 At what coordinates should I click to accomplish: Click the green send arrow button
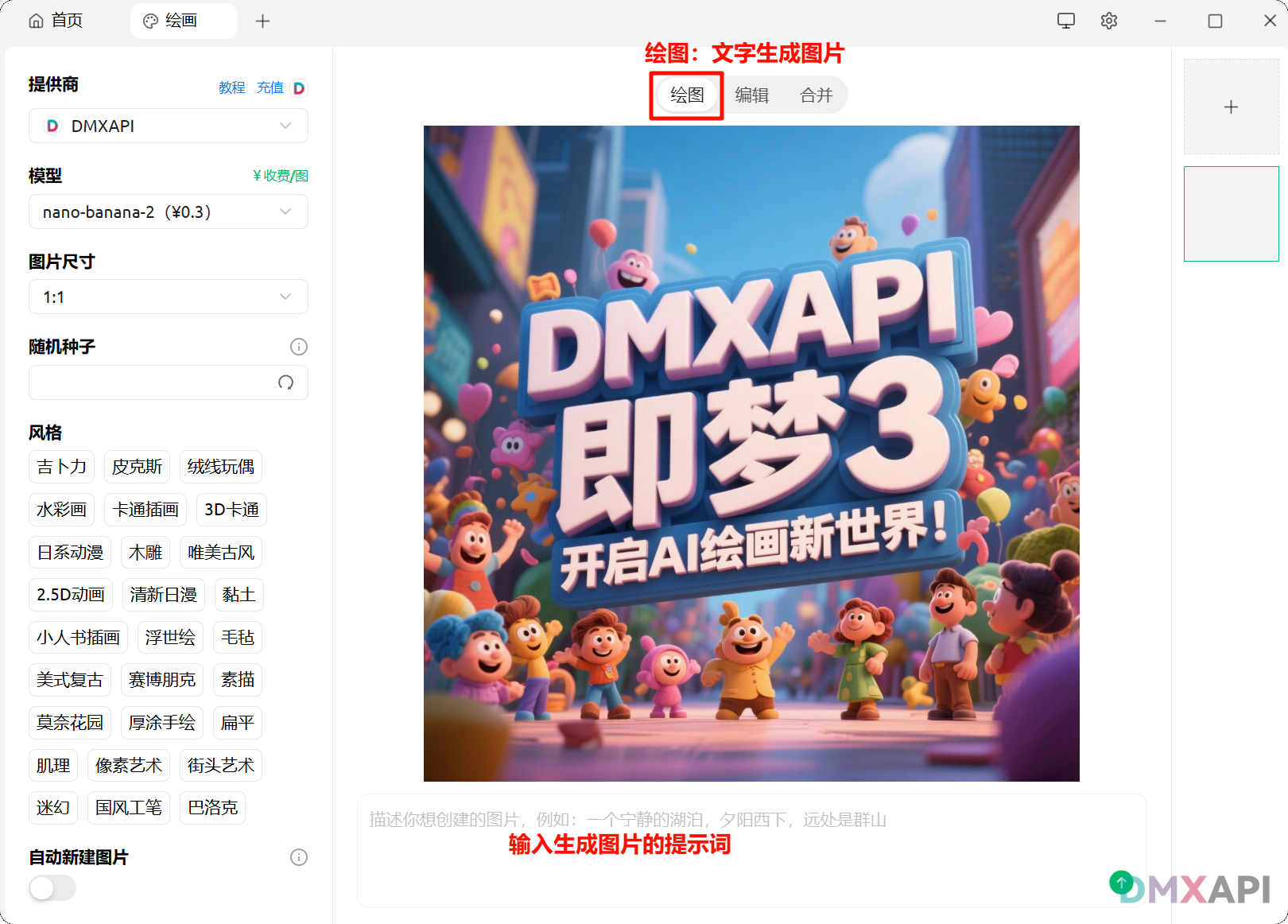1121,882
